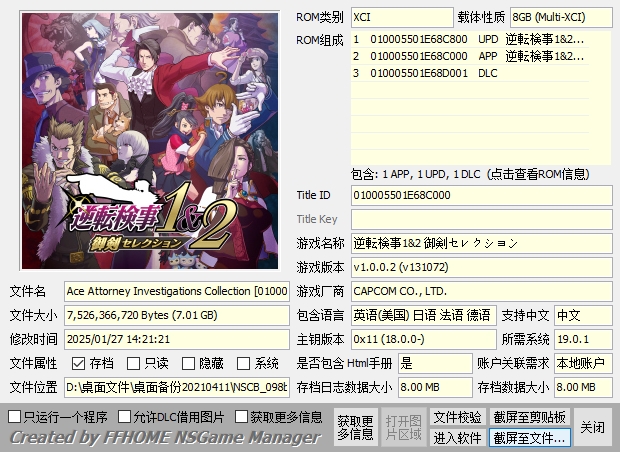Click the 文件名 filename field

point(177,291)
